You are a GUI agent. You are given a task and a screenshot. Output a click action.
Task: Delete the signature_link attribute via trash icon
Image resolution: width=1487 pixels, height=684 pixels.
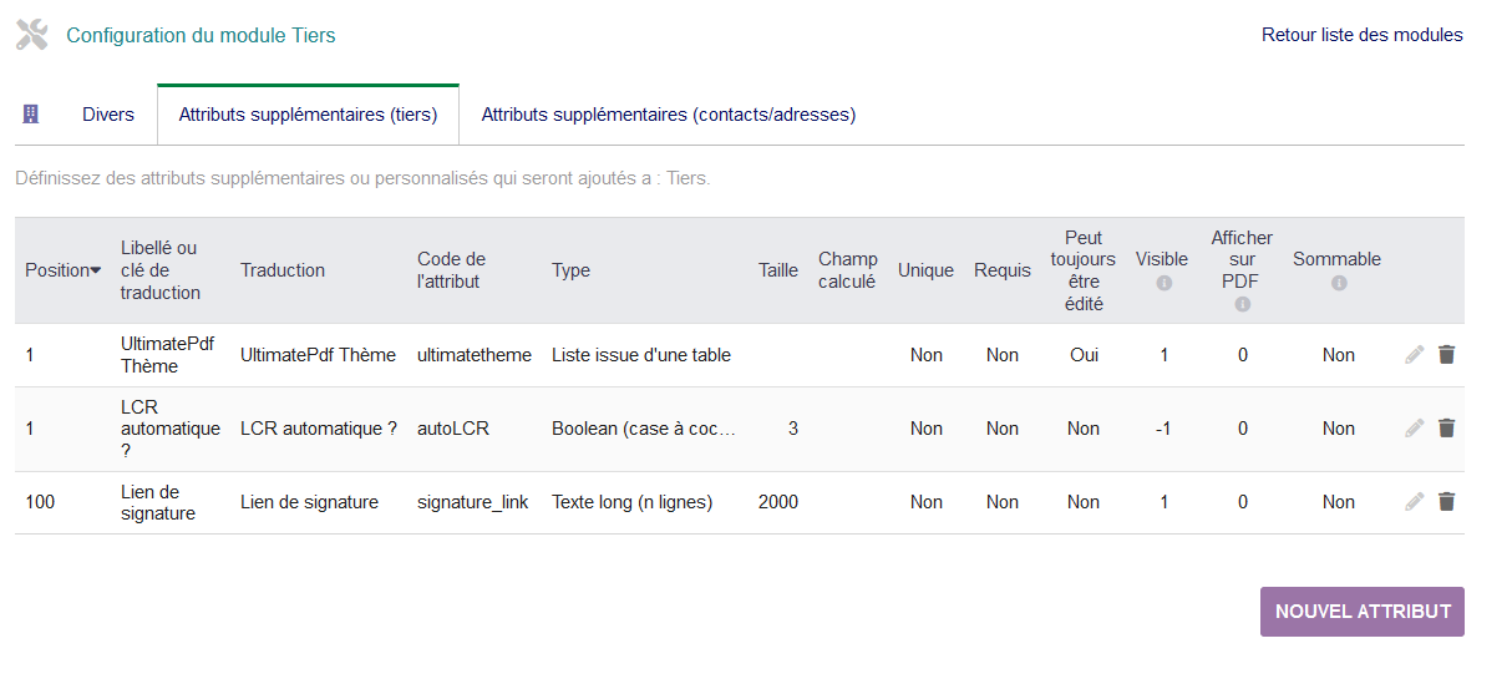pyautogui.click(x=1446, y=502)
